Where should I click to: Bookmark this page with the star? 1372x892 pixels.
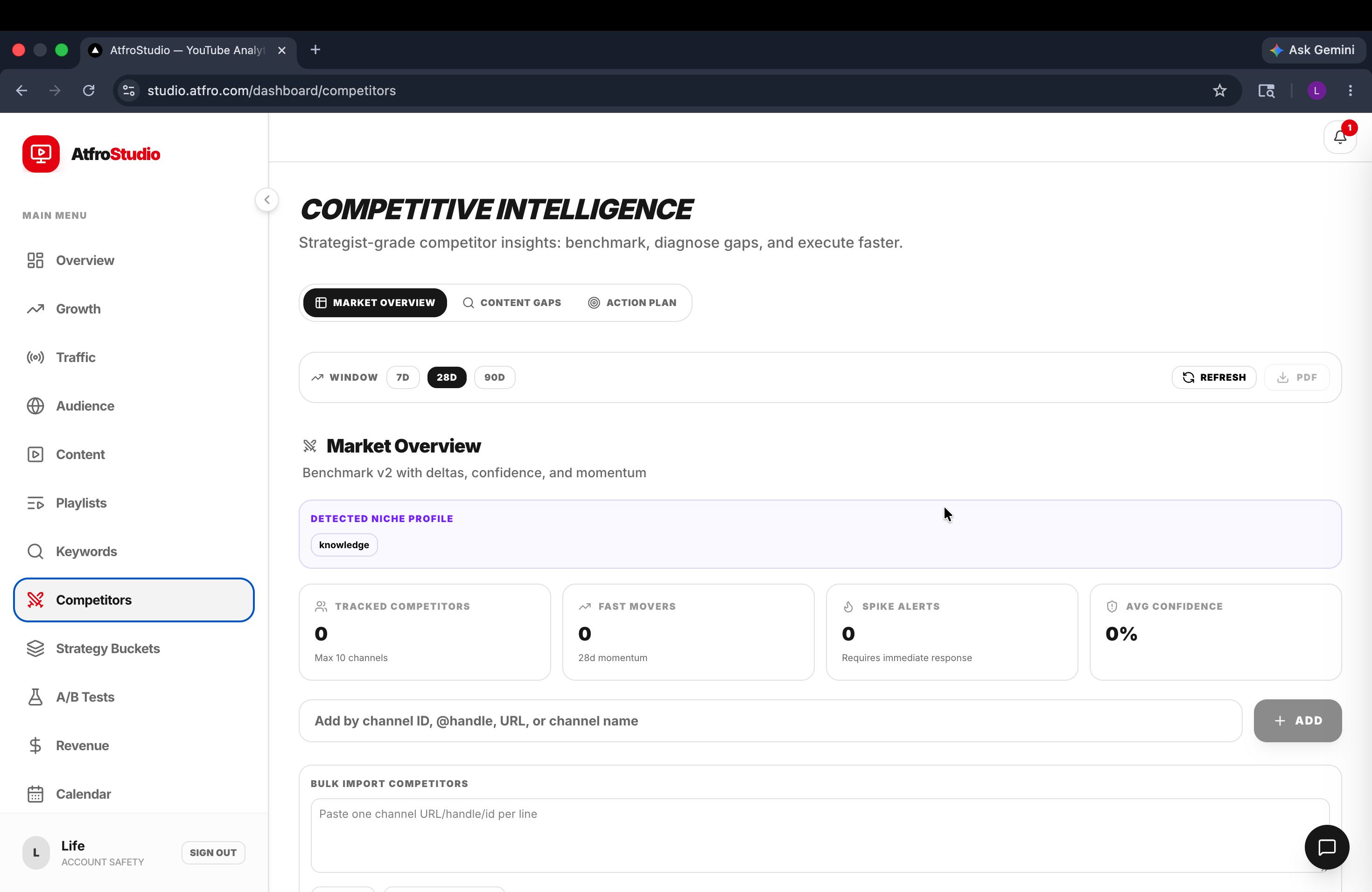coord(1220,91)
